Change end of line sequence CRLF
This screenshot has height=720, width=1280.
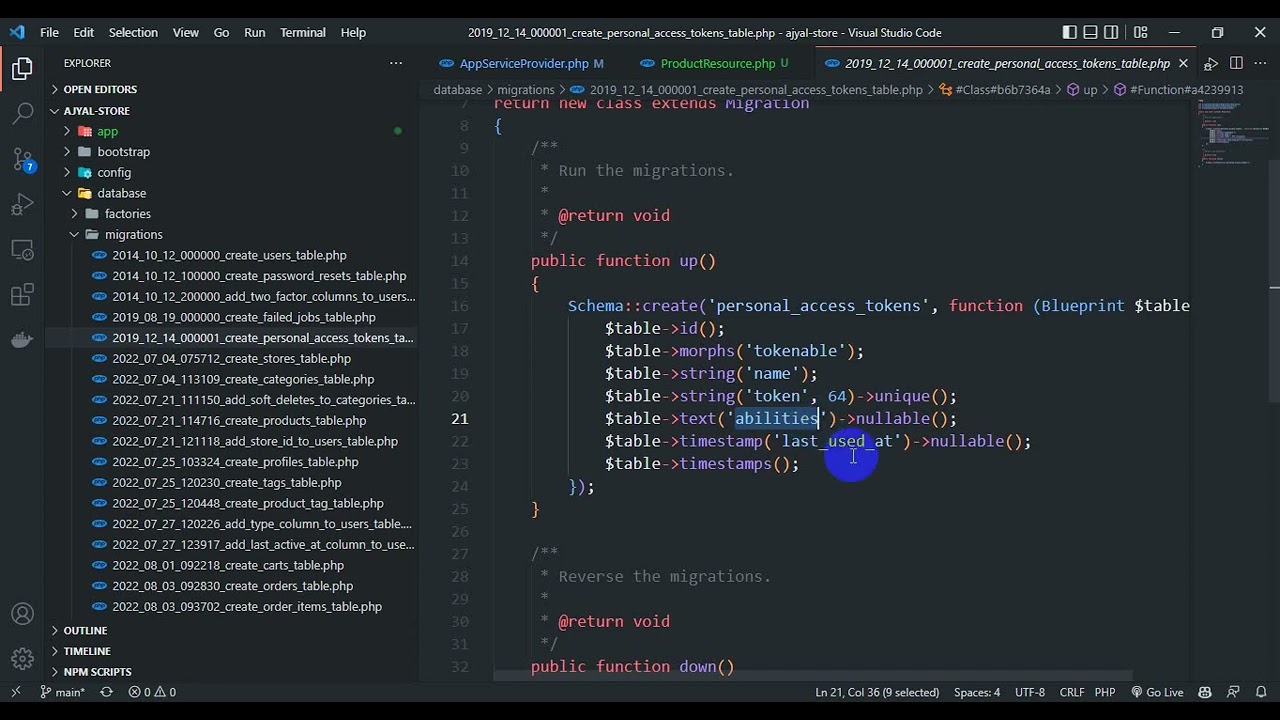1072,692
